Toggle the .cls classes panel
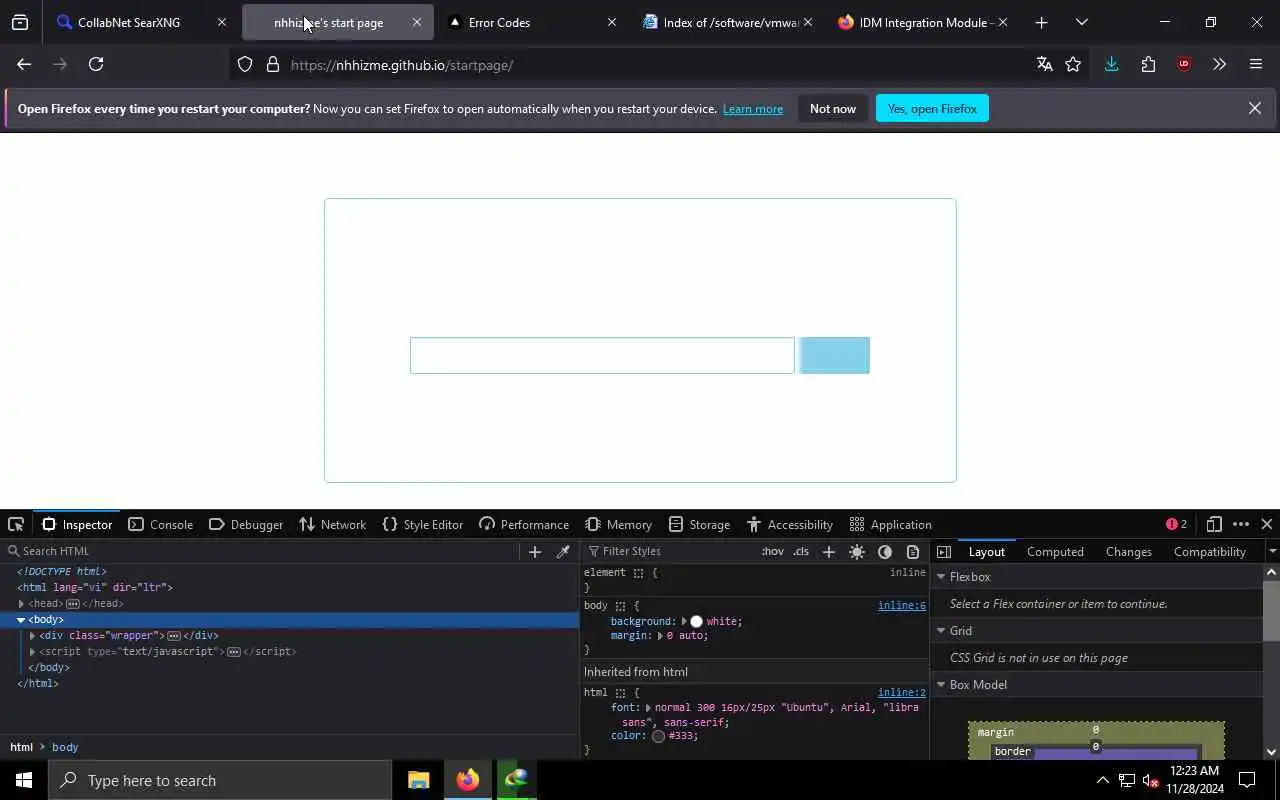 (801, 551)
